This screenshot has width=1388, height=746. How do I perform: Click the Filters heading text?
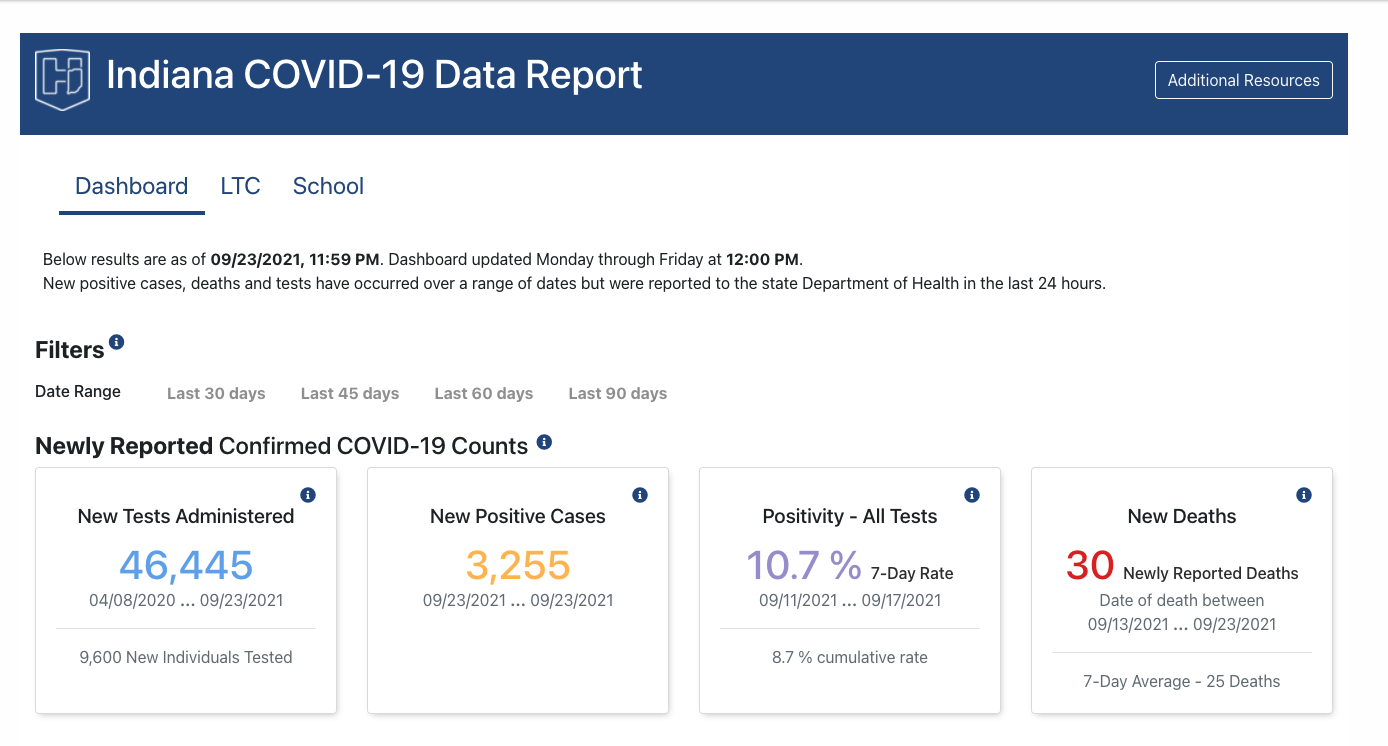70,350
